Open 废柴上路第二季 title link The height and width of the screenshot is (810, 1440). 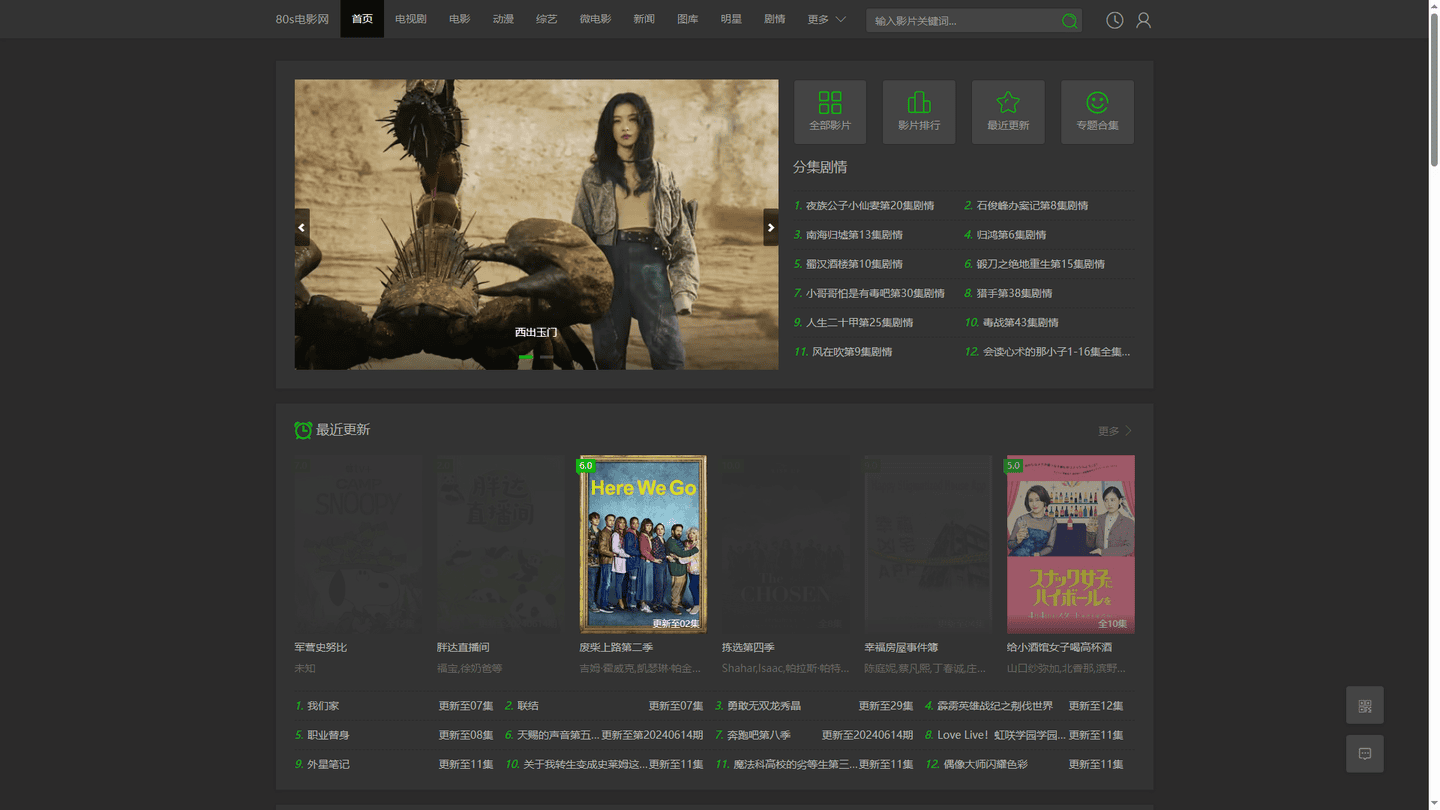click(616, 648)
